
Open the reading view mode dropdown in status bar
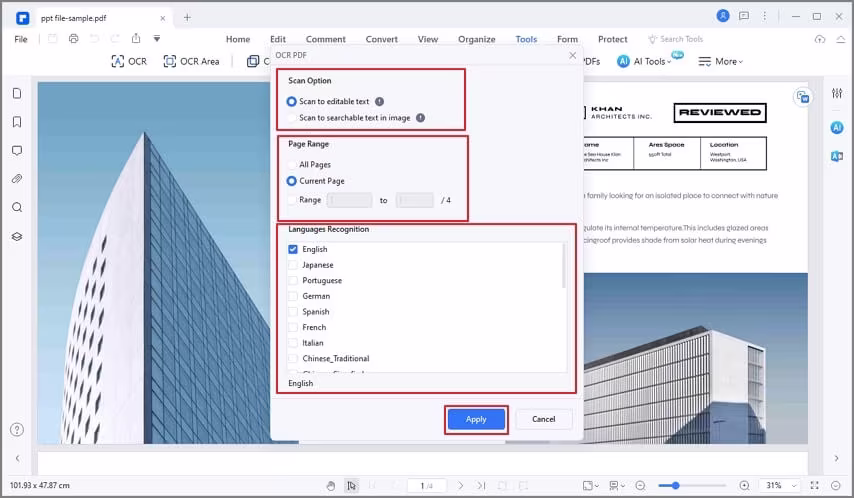[617, 485]
